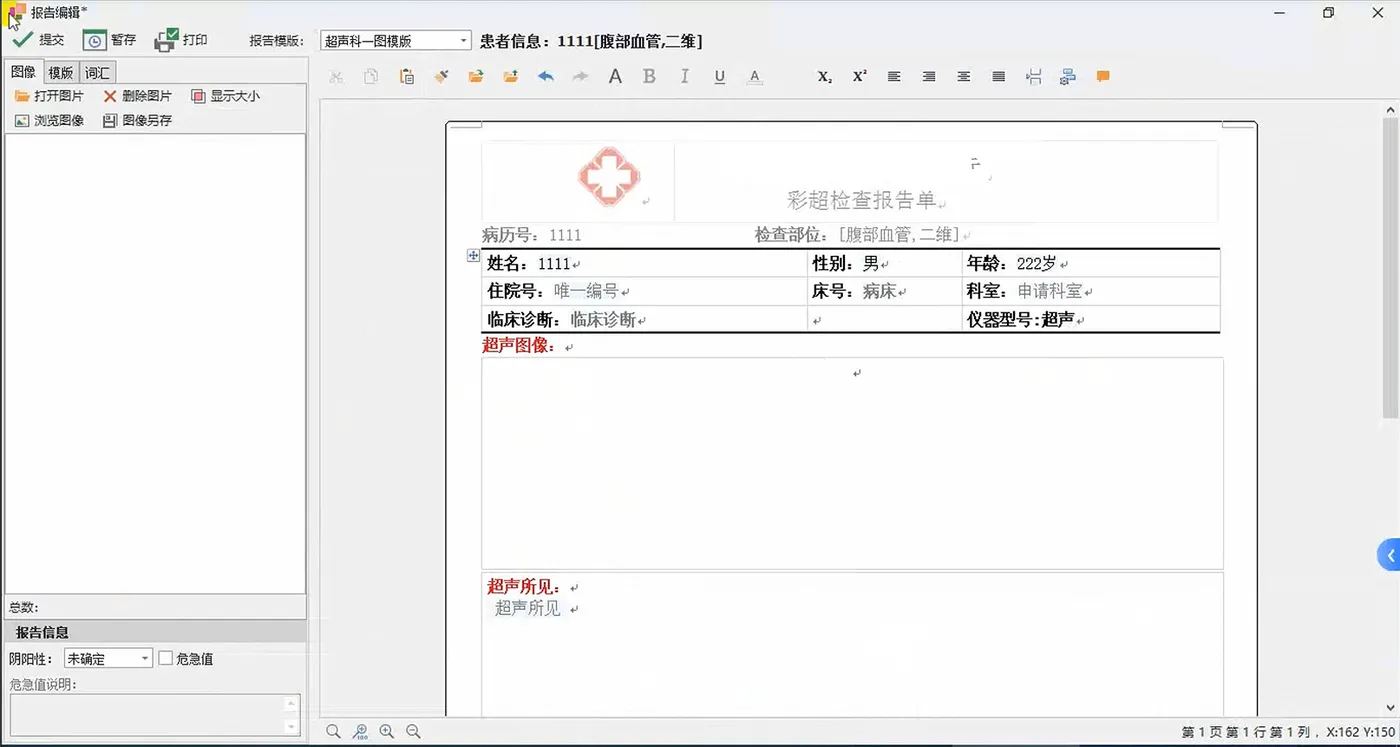Click the 年龄 222岁 cell
This screenshot has width=1400, height=747.
1091,264
